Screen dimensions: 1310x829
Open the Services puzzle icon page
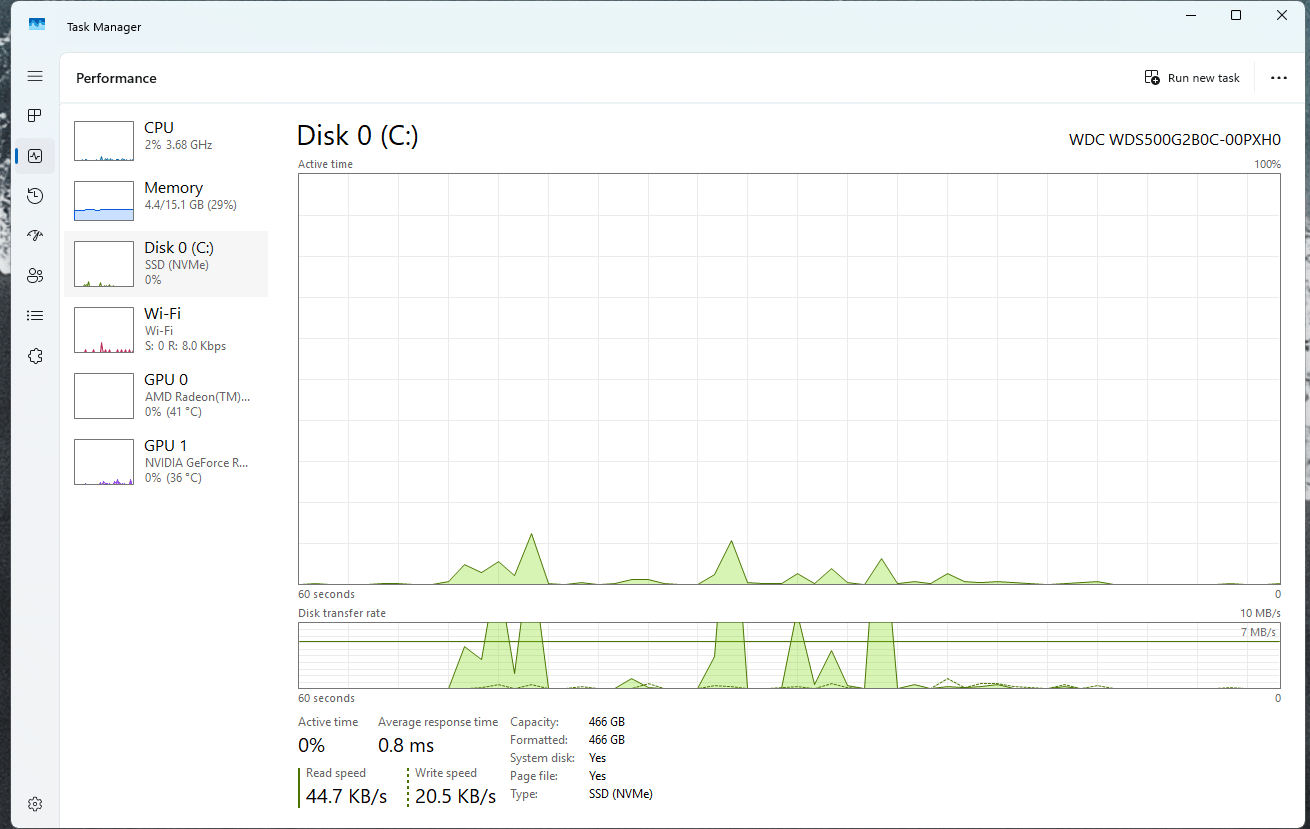(35, 356)
